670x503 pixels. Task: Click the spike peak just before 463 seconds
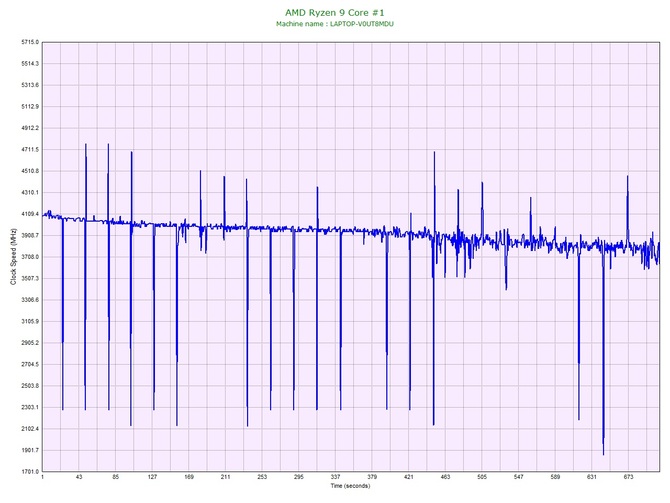434,153
